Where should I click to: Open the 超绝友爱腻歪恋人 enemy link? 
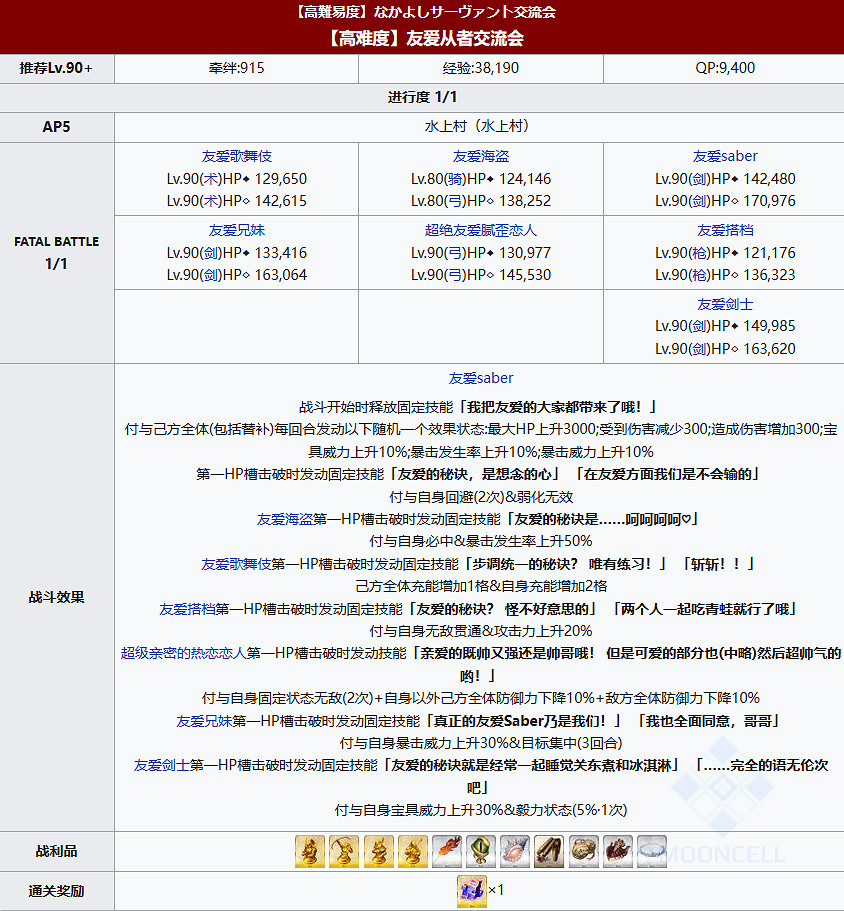point(480,229)
